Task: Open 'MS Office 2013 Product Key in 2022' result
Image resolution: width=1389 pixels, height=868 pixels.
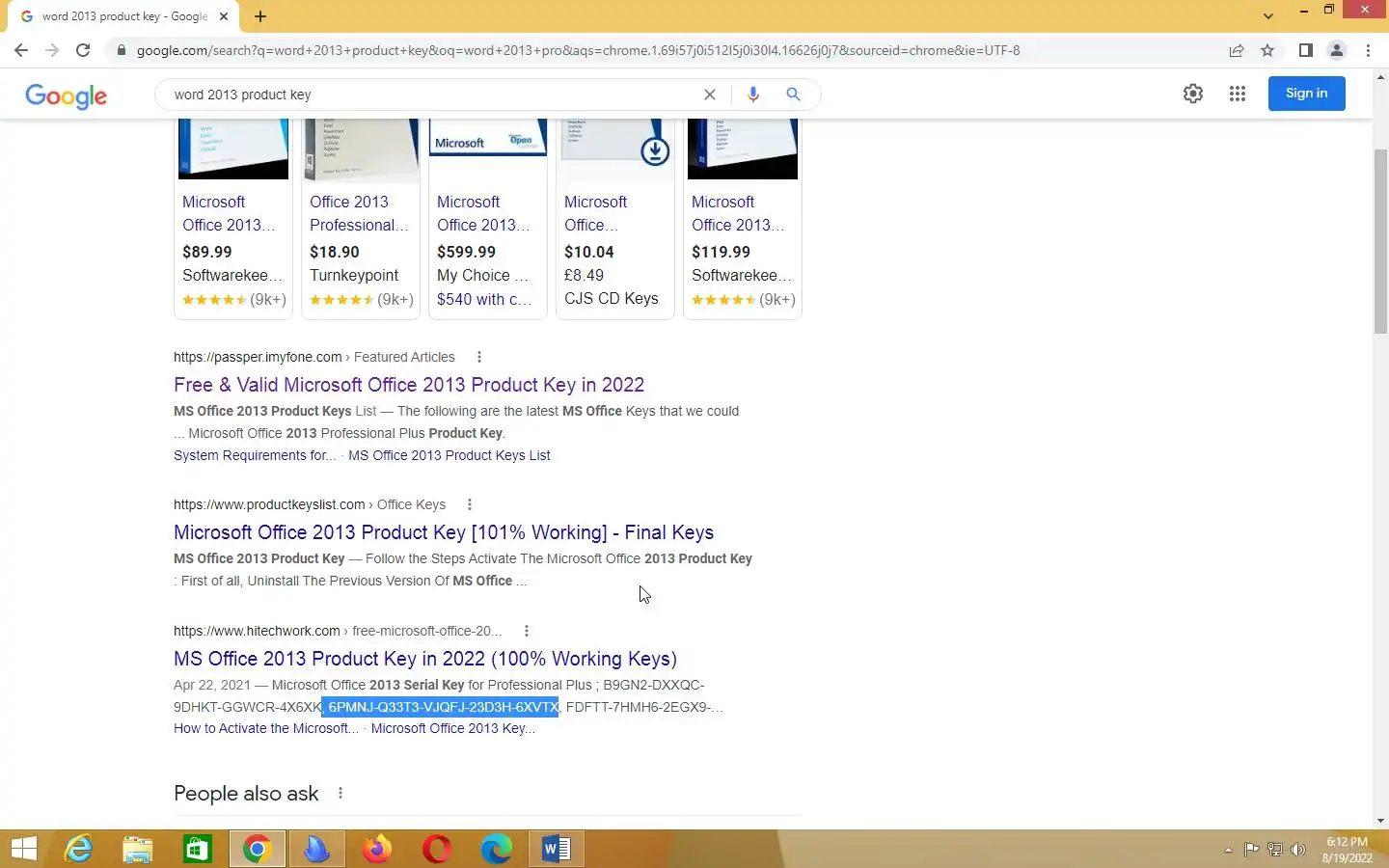Action: tap(425, 659)
